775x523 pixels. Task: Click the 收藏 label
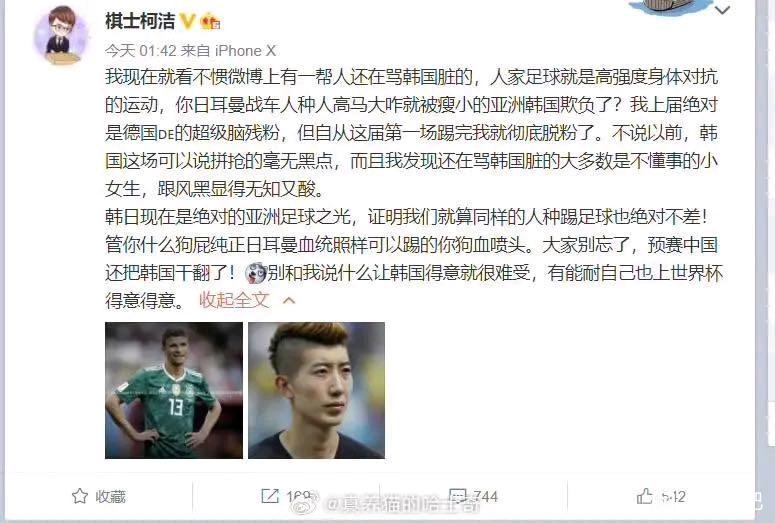(x=111, y=496)
